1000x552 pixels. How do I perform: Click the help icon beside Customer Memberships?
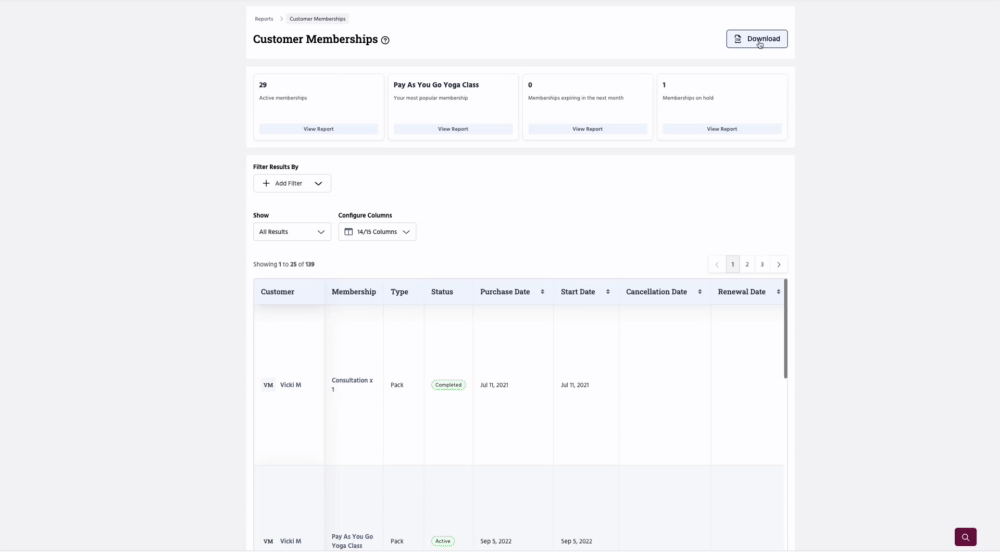coord(385,40)
